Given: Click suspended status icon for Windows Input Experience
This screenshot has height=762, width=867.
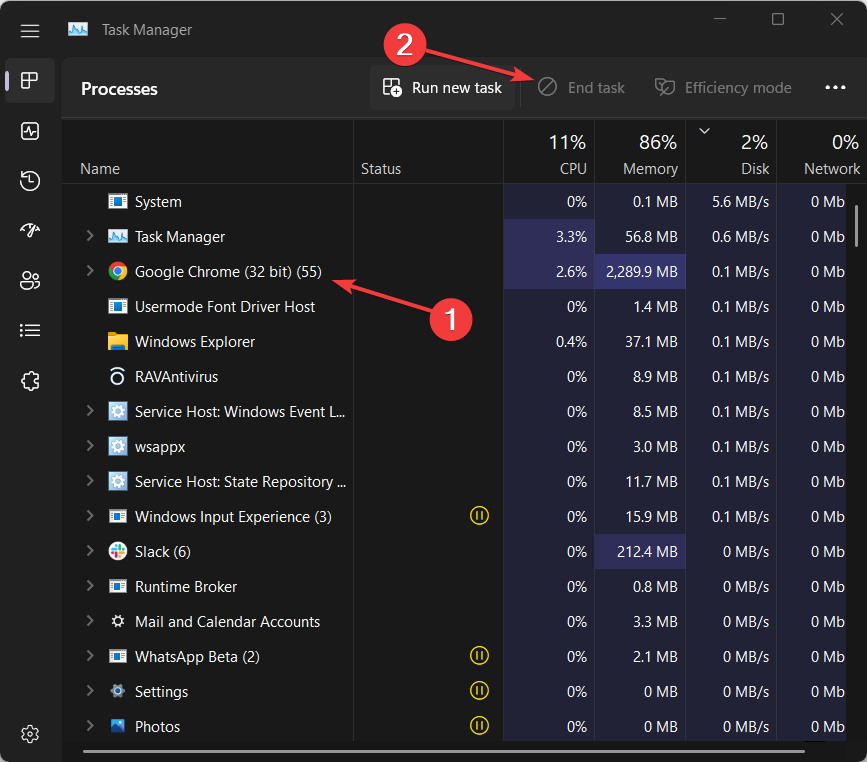Looking at the screenshot, I should point(479,516).
